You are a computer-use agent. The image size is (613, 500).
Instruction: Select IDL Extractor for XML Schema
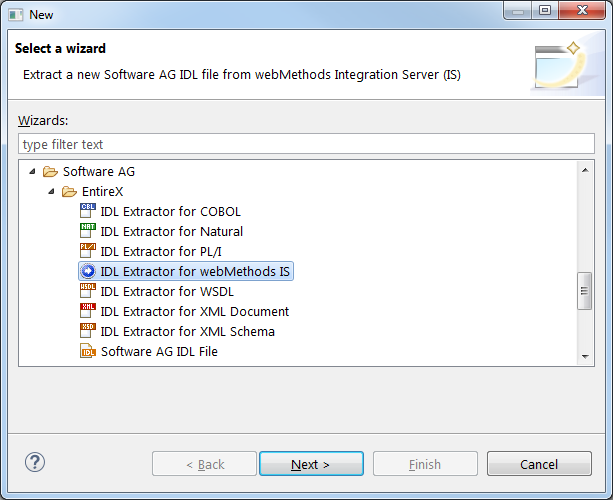pos(187,332)
